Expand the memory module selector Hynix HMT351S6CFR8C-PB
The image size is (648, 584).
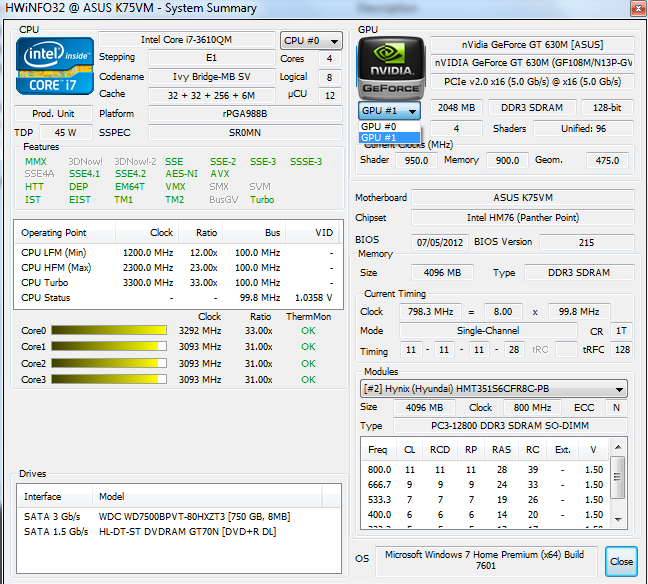(494, 389)
